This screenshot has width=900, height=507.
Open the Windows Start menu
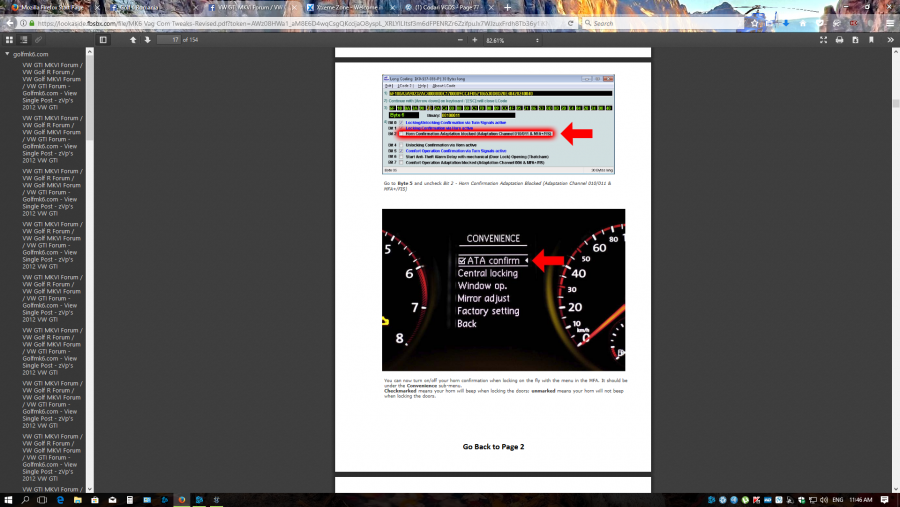point(8,500)
